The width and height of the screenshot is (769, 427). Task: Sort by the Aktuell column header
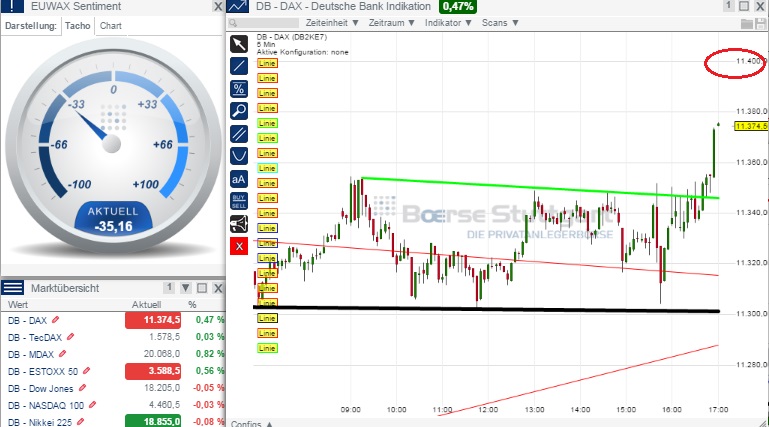(146, 304)
